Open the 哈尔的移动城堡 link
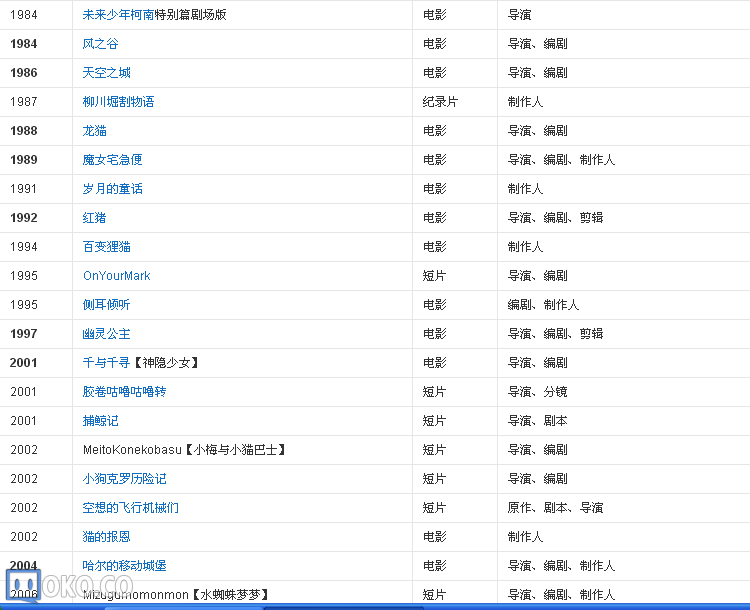Image resolution: width=750 pixels, height=610 pixels. [124, 566]
